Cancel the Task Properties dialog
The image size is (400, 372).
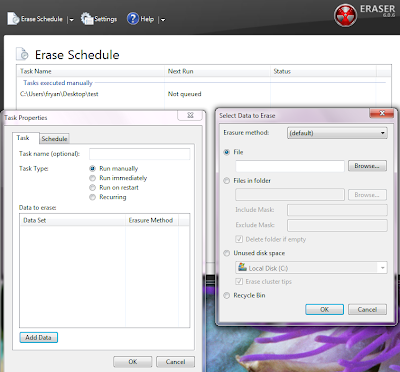[x=175, y=362]
